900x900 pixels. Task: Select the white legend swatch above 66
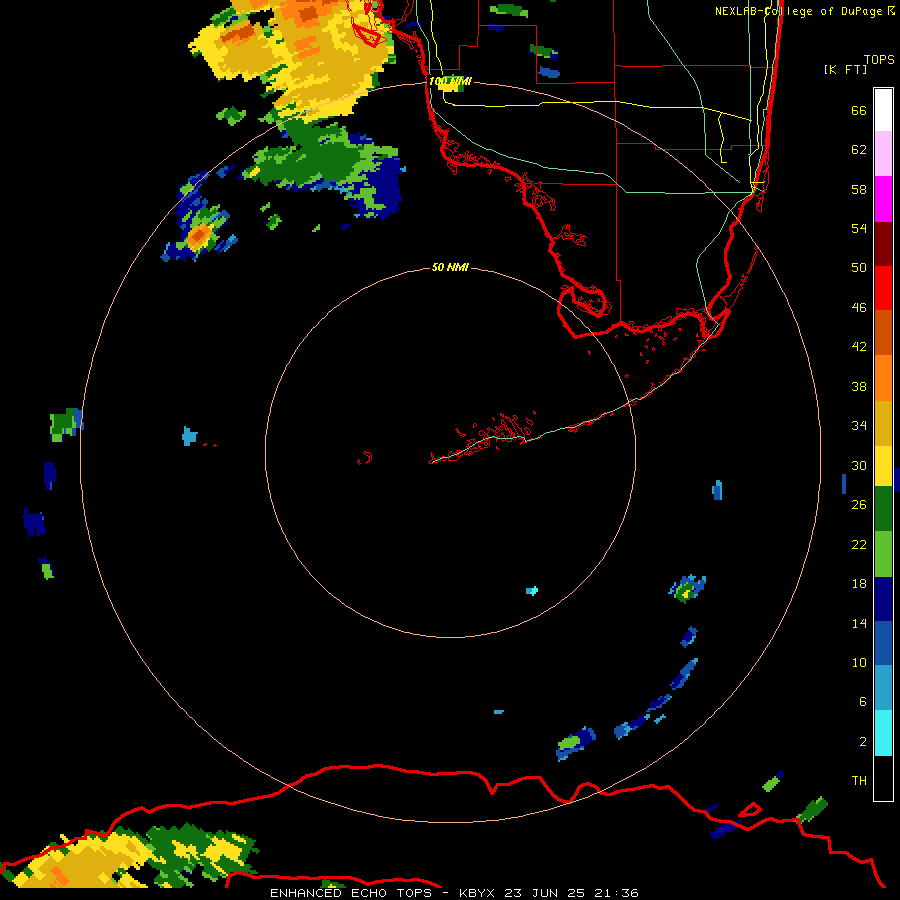point(883,110)
